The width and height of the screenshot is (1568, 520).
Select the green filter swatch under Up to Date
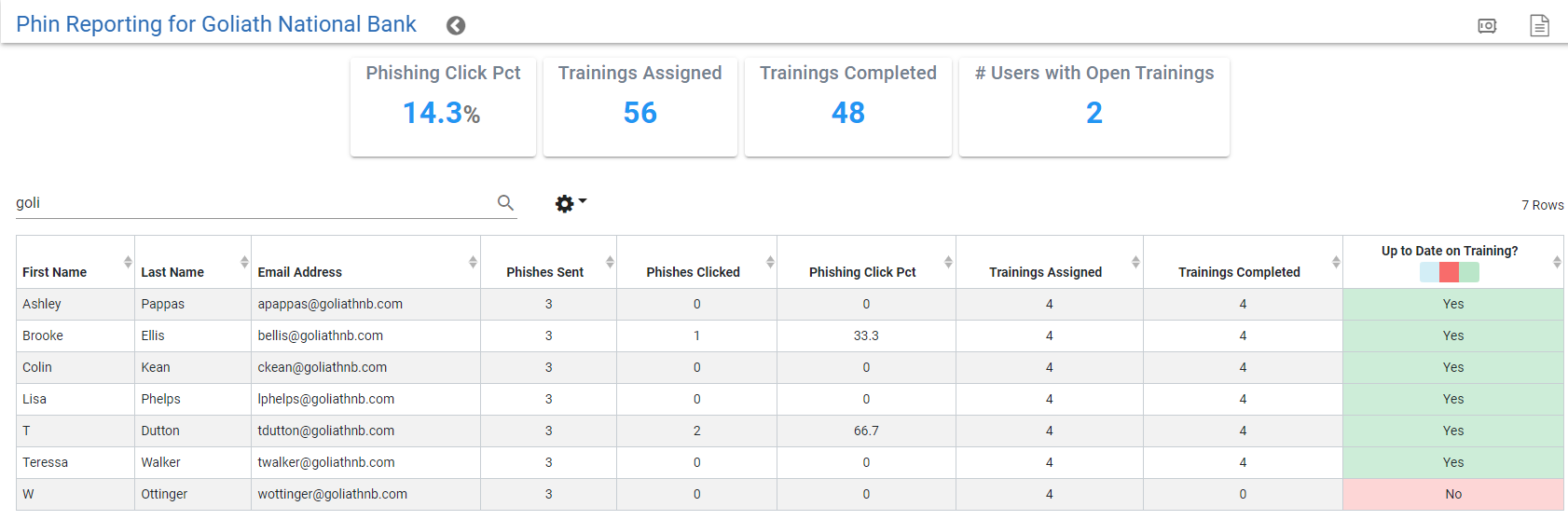tap(1469, 272)
